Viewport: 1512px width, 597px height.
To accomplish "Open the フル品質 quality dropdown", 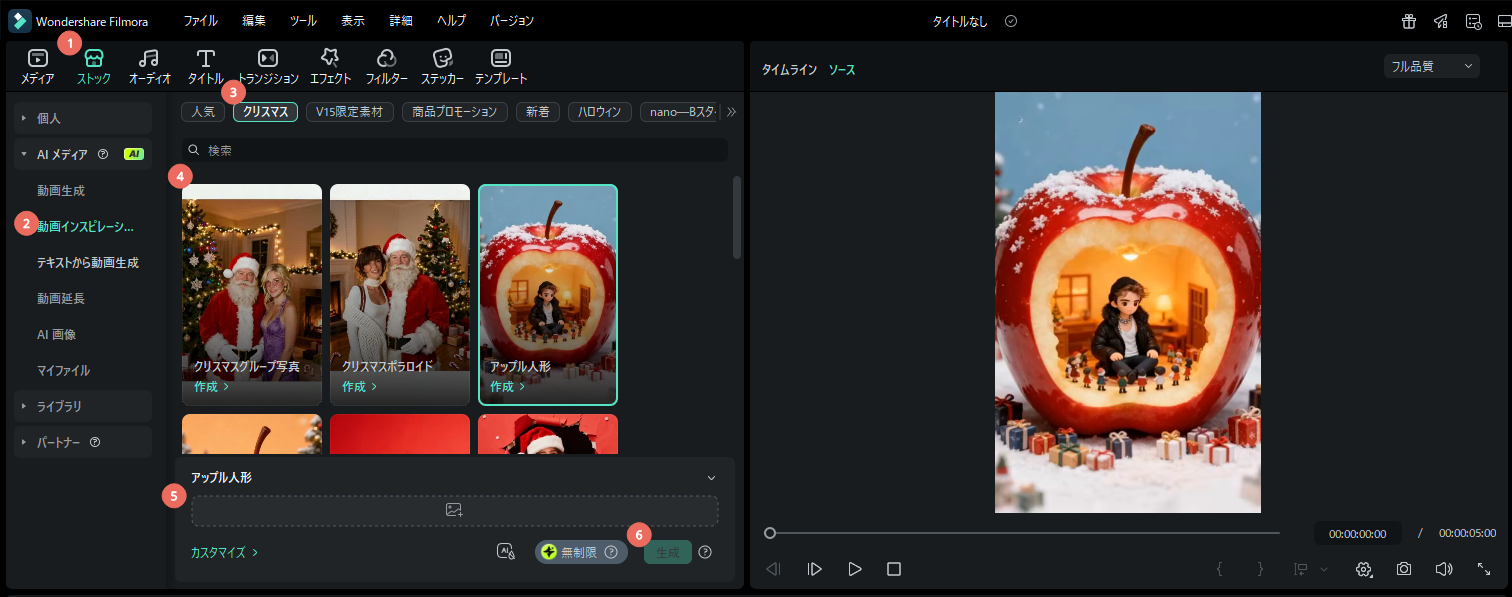I will 1431,65.
